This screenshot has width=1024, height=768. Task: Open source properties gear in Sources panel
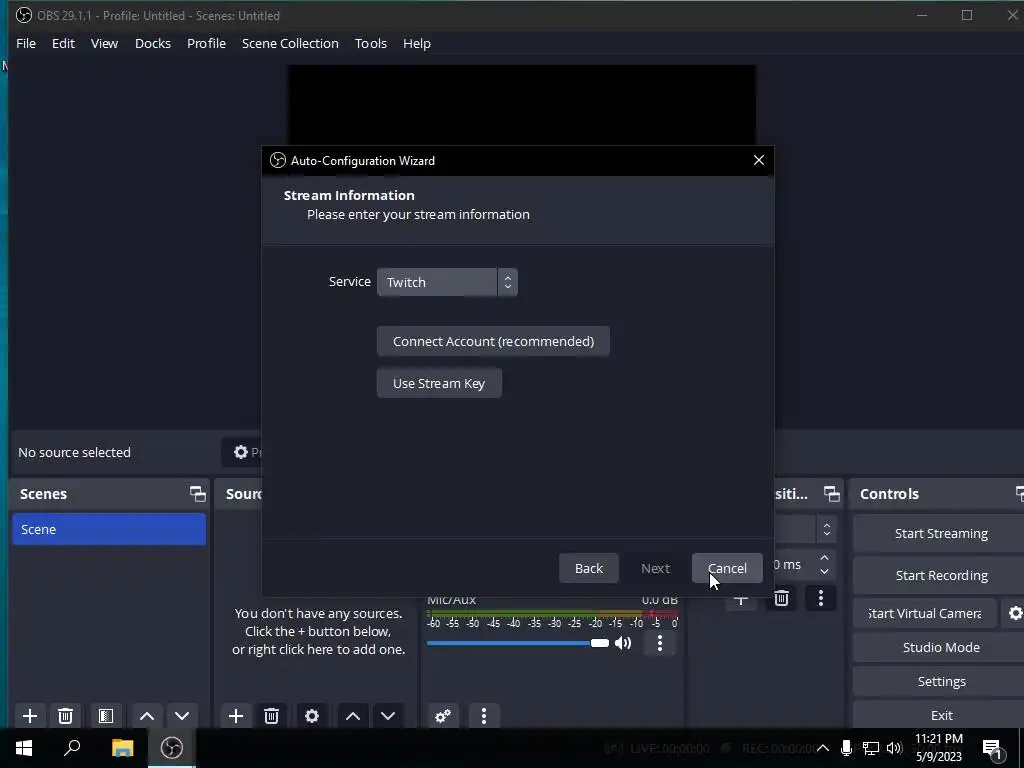(x=312, y=716)
